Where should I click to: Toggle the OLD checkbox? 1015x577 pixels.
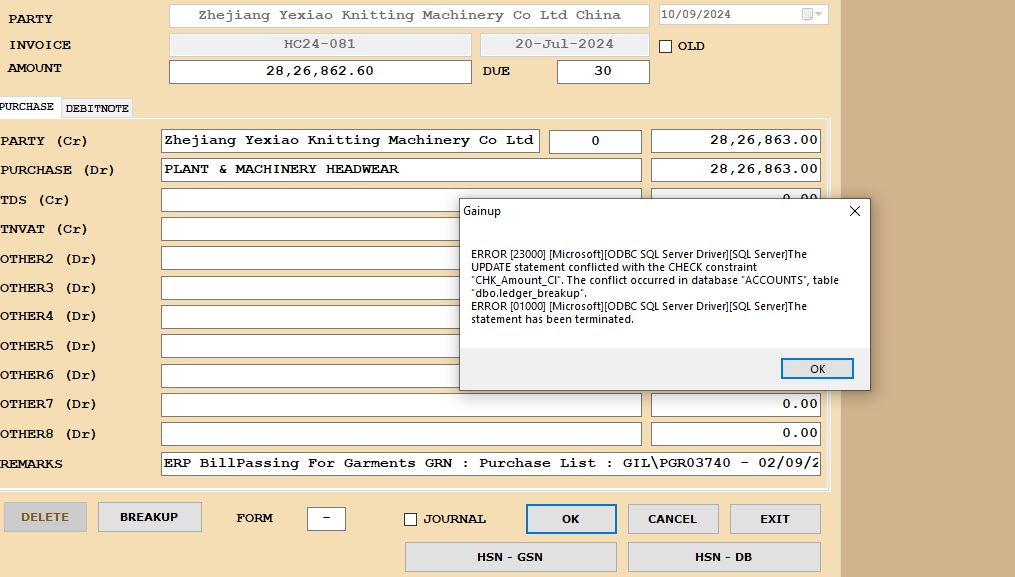[666, 46]
